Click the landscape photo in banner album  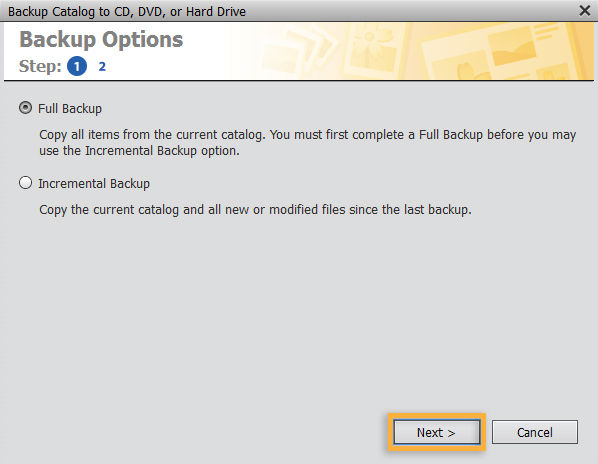510,46
